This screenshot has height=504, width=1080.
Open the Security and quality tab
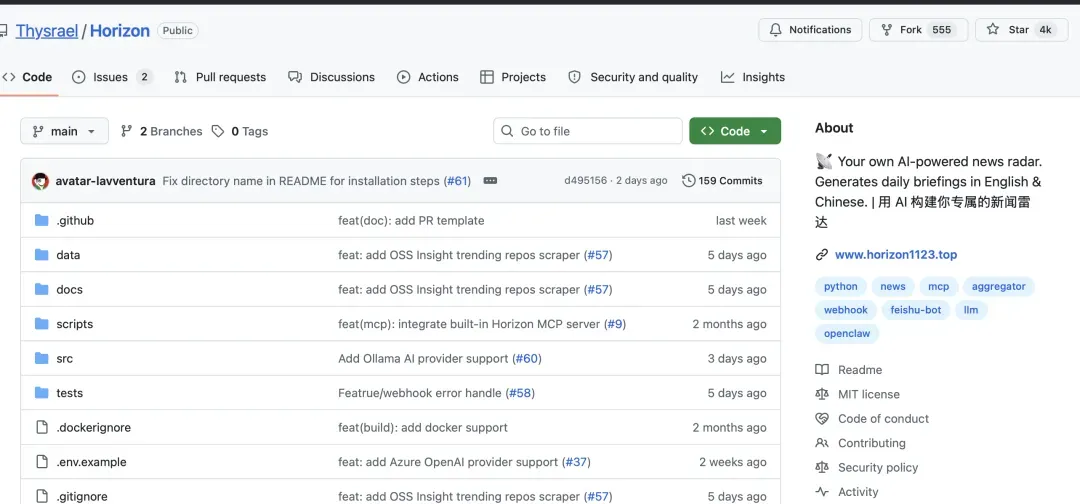pyautogui.click(x=633, y=77)
